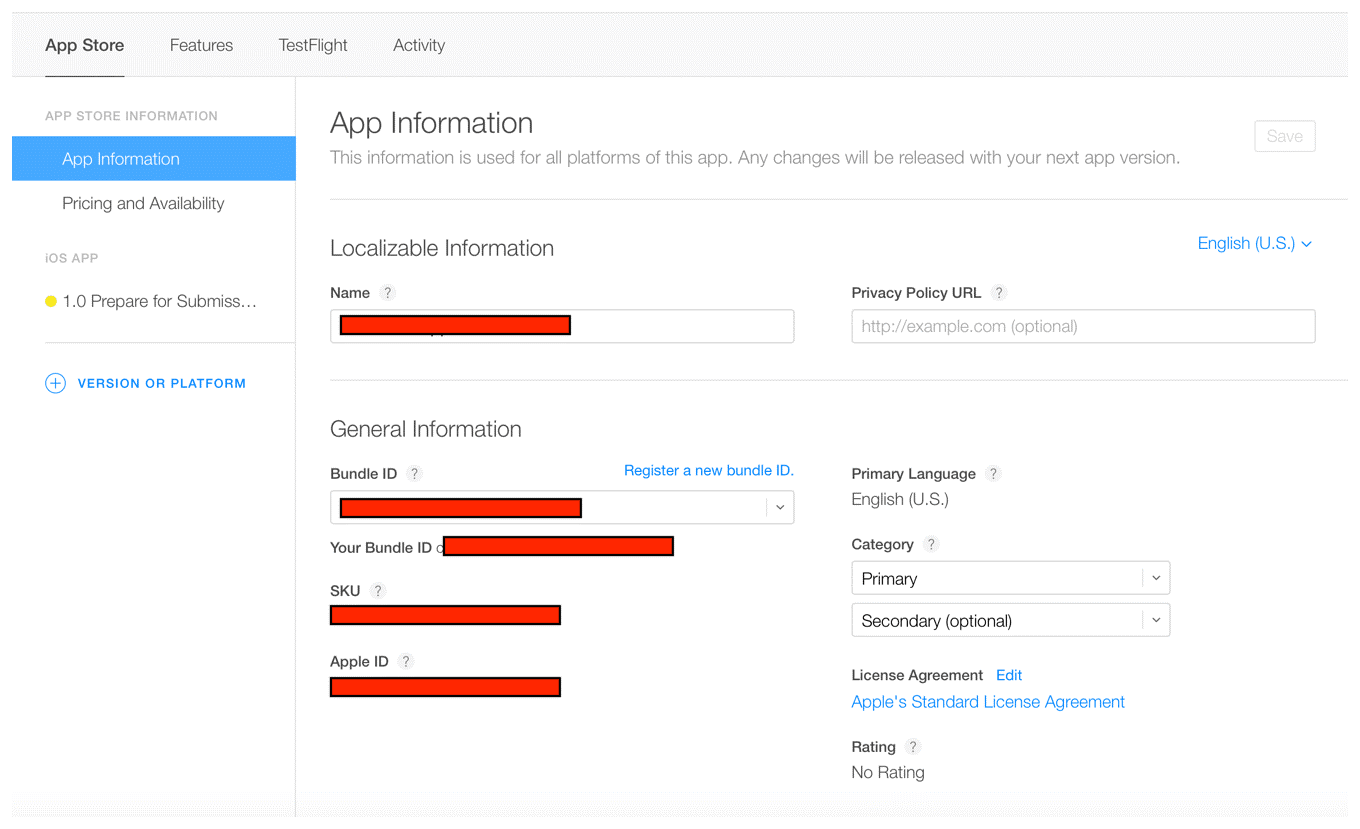Click the SKU question mark icon
Screen dimensions: 1360x829
pos(379,590)
